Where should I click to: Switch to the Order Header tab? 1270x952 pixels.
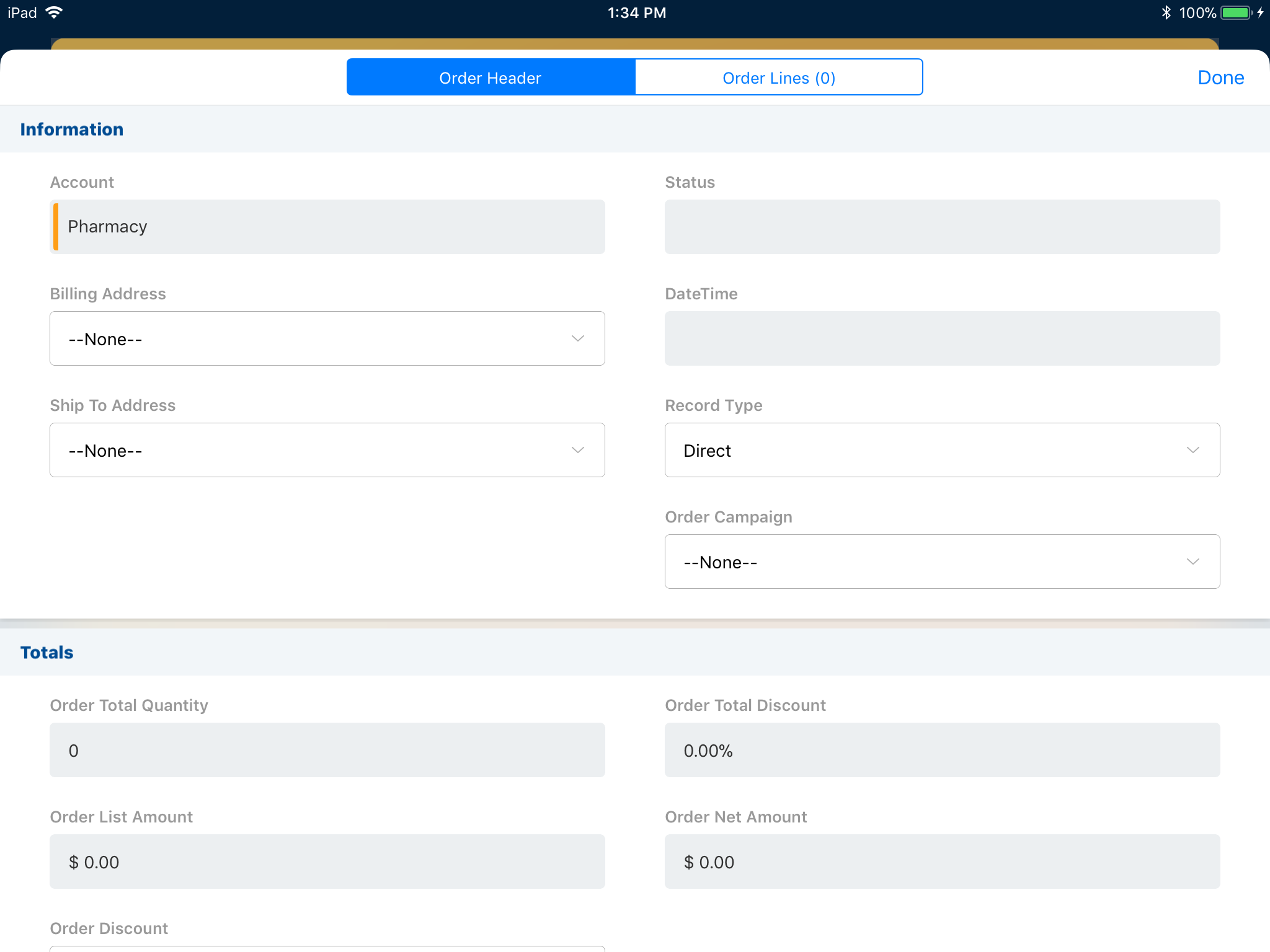click(491, 77)
